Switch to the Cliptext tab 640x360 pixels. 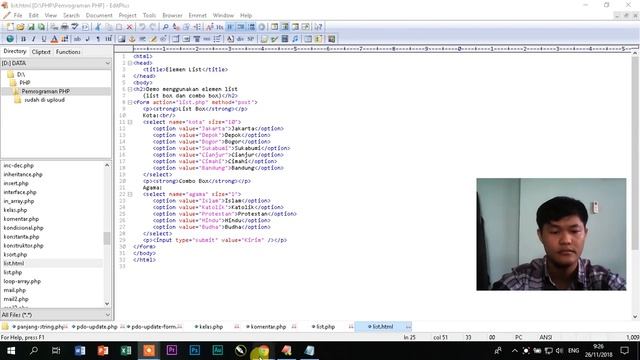(41, 52)
